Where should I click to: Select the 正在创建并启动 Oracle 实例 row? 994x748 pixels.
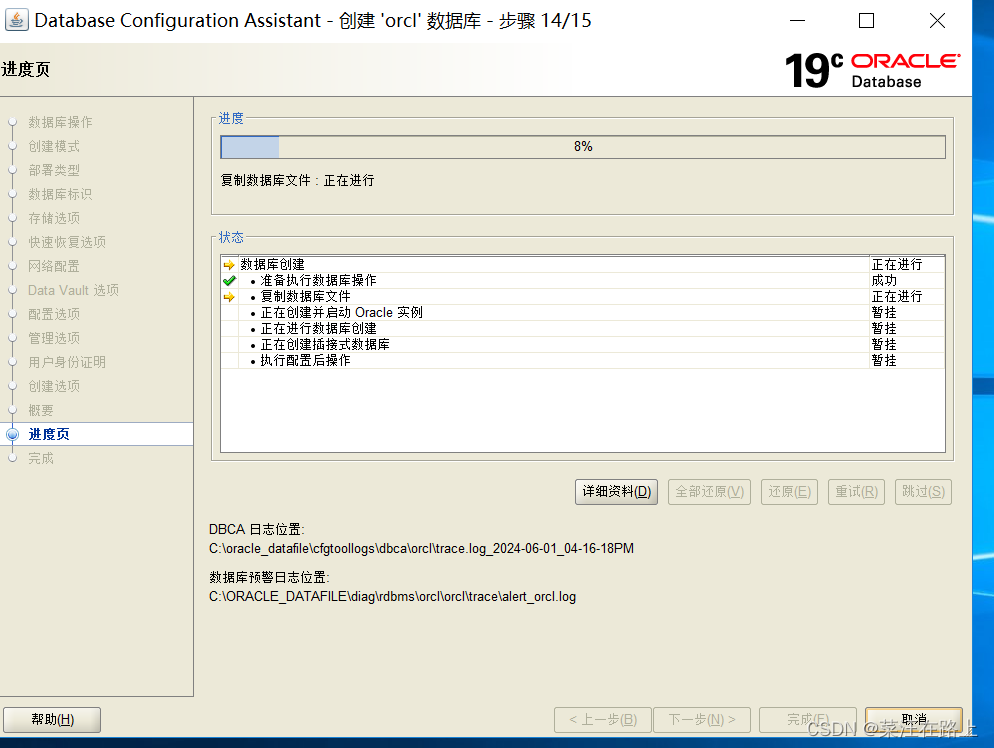pos(583,313)
